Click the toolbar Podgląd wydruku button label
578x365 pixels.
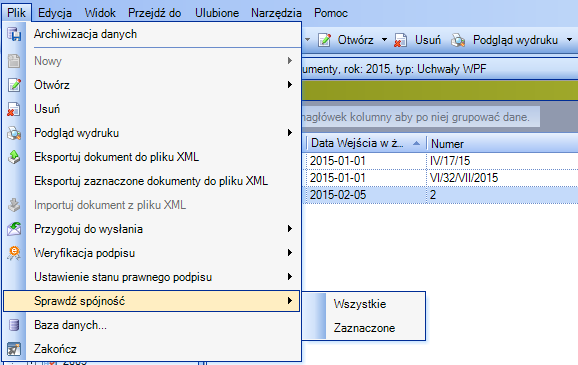tap(515, 40)
